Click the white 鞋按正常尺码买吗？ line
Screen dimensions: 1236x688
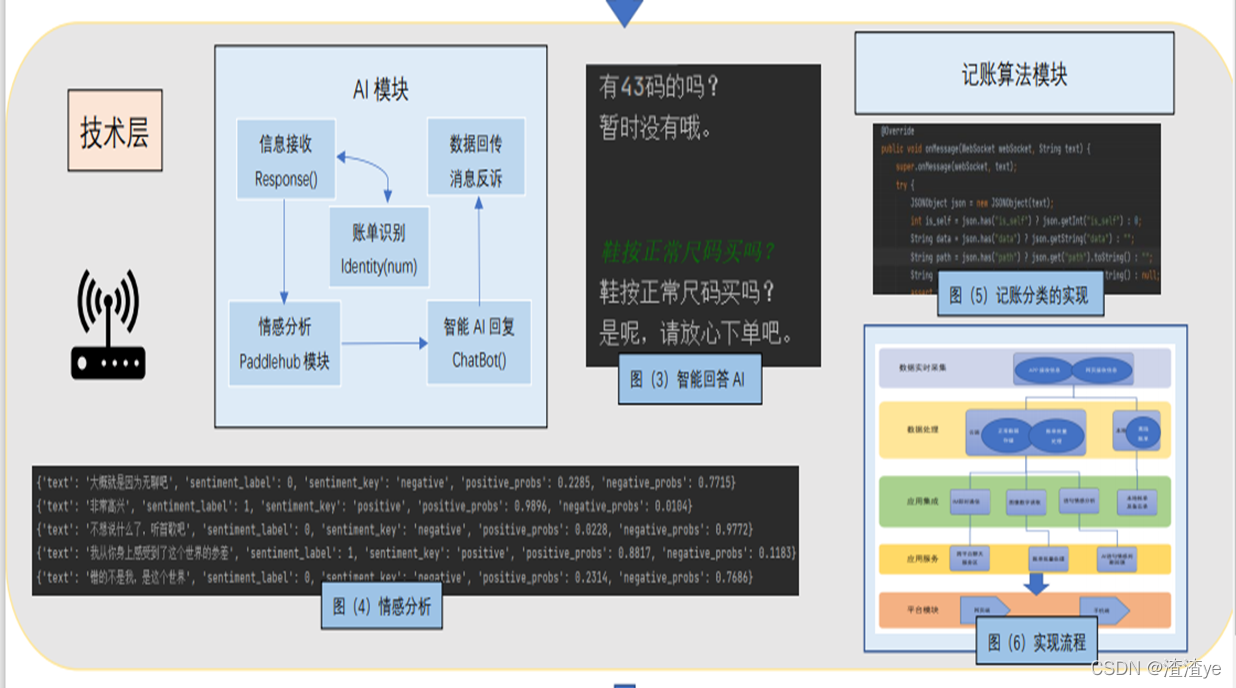tap(689, 291)
